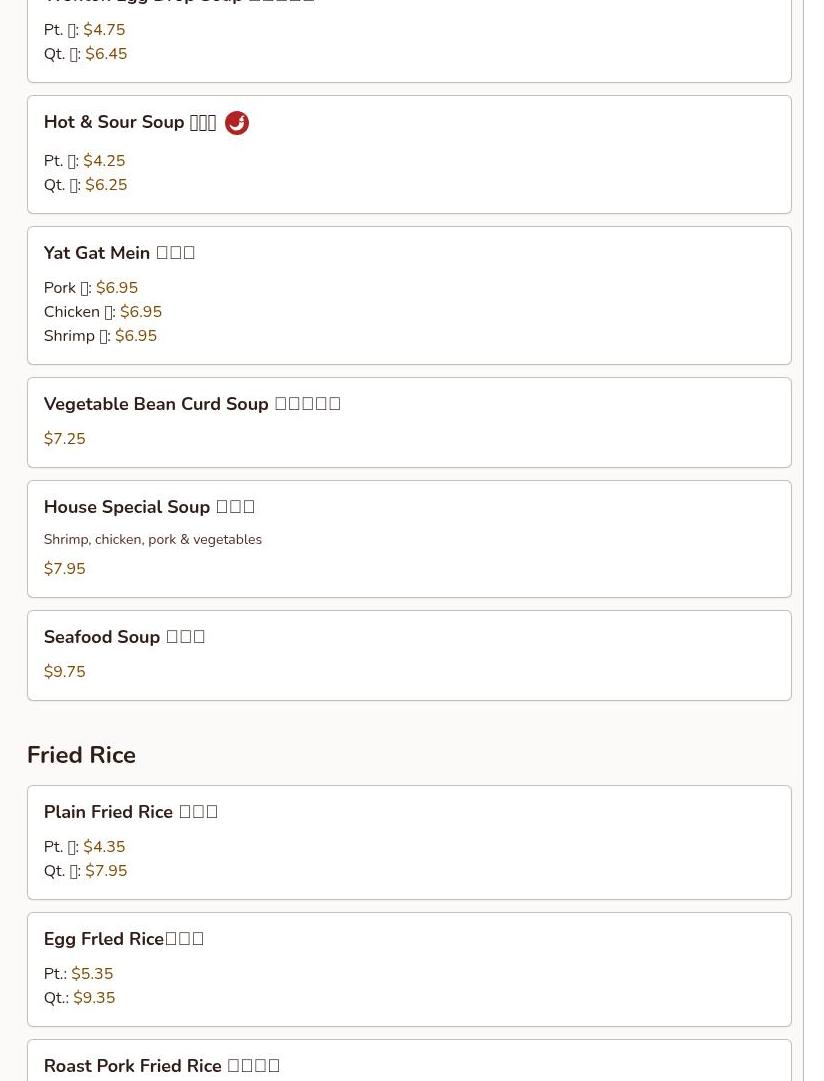Open Plain Fried Rice menu item
Screen dimensions: 824x1081
tap(409, 842)
